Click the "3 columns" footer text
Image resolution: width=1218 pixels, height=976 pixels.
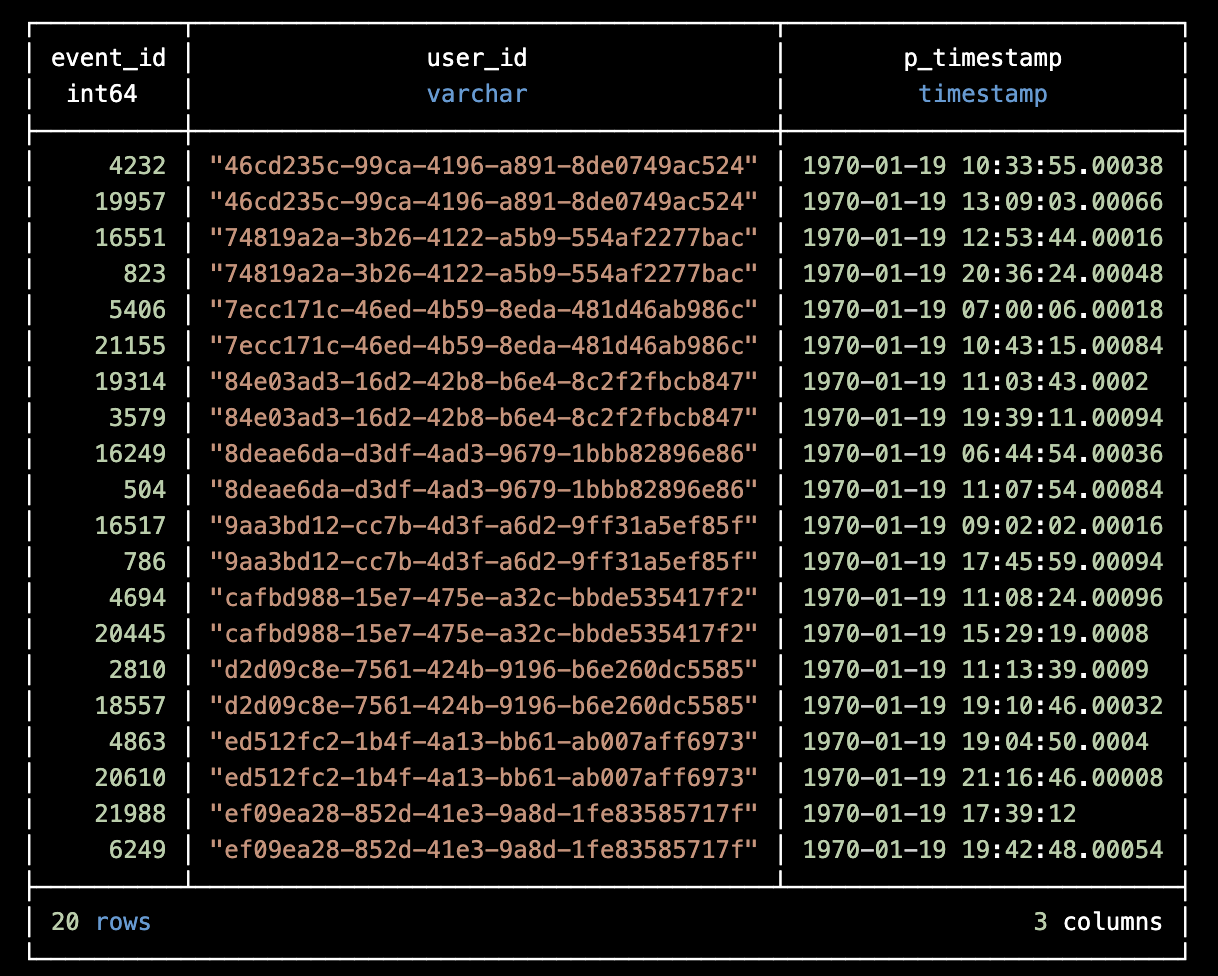[1098, 922]
